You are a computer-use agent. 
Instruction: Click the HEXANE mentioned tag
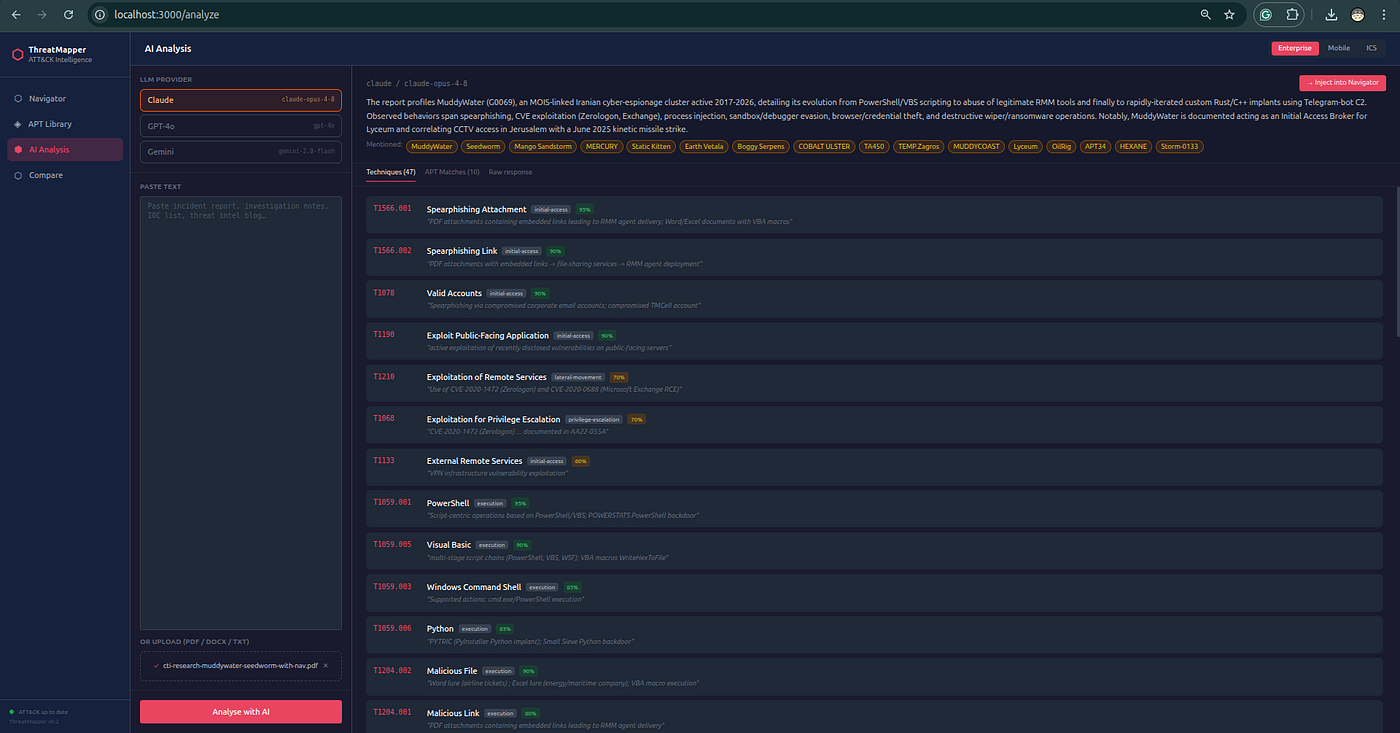coord(1134,146)
